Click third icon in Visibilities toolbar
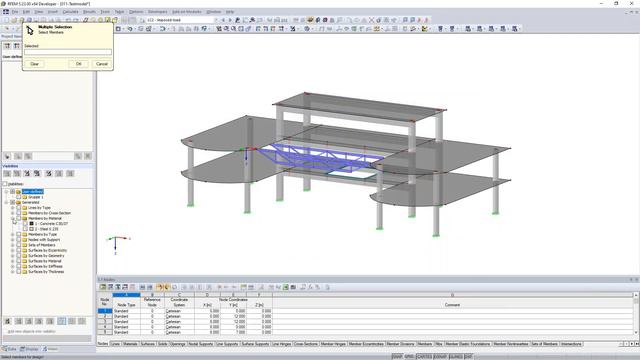Viewport: 640px width, 360px height. tap(27, 173)
